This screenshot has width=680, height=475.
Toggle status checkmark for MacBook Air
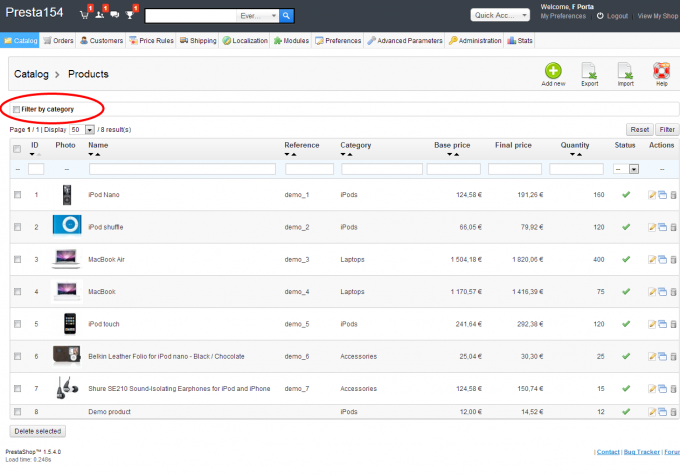626,259
